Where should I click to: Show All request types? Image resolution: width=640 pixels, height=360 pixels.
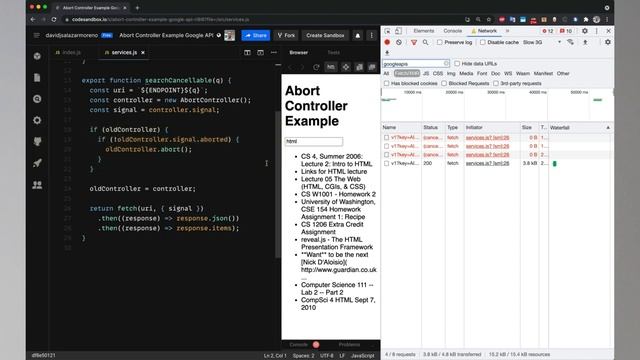click(386, 73)
